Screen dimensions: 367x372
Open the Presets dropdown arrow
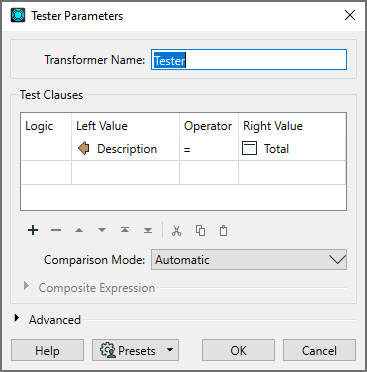click(x=170, y=350)
